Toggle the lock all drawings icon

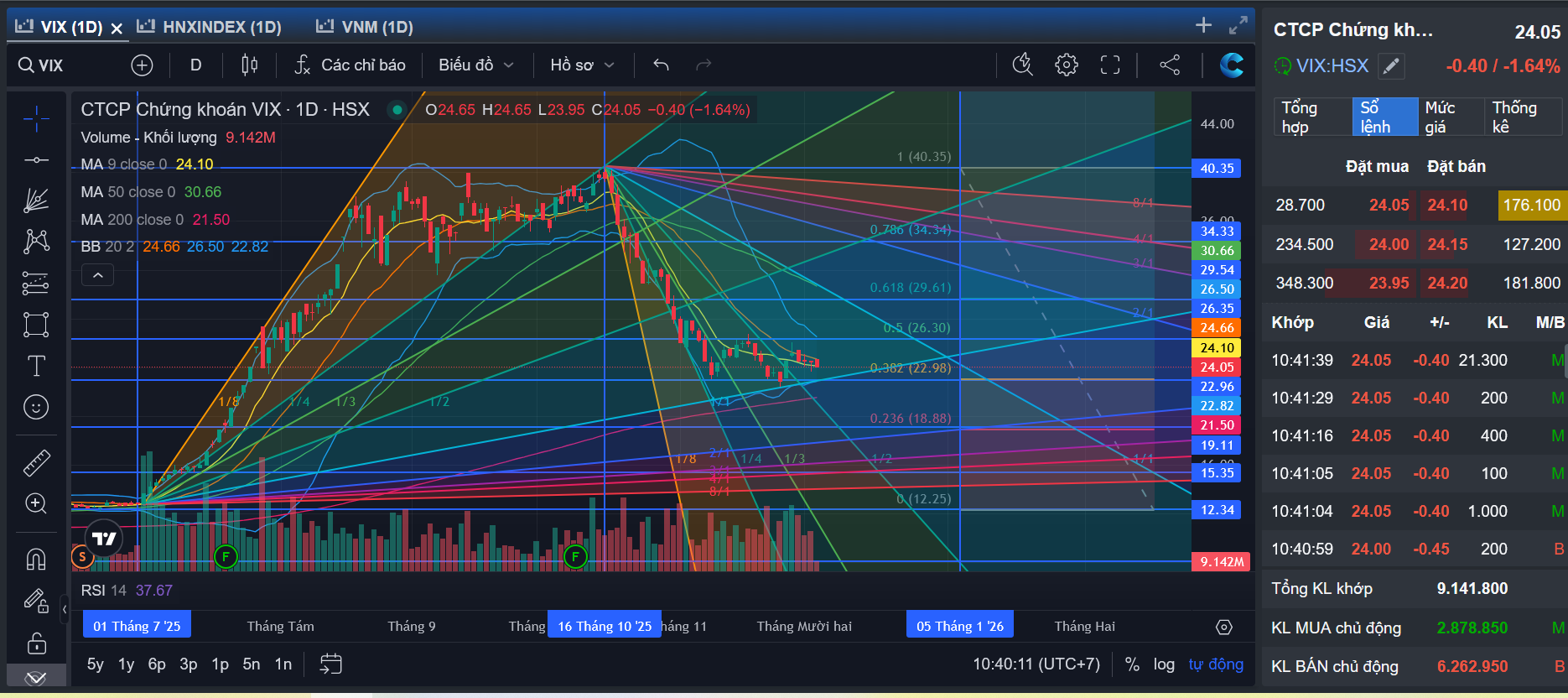[36, 643]
